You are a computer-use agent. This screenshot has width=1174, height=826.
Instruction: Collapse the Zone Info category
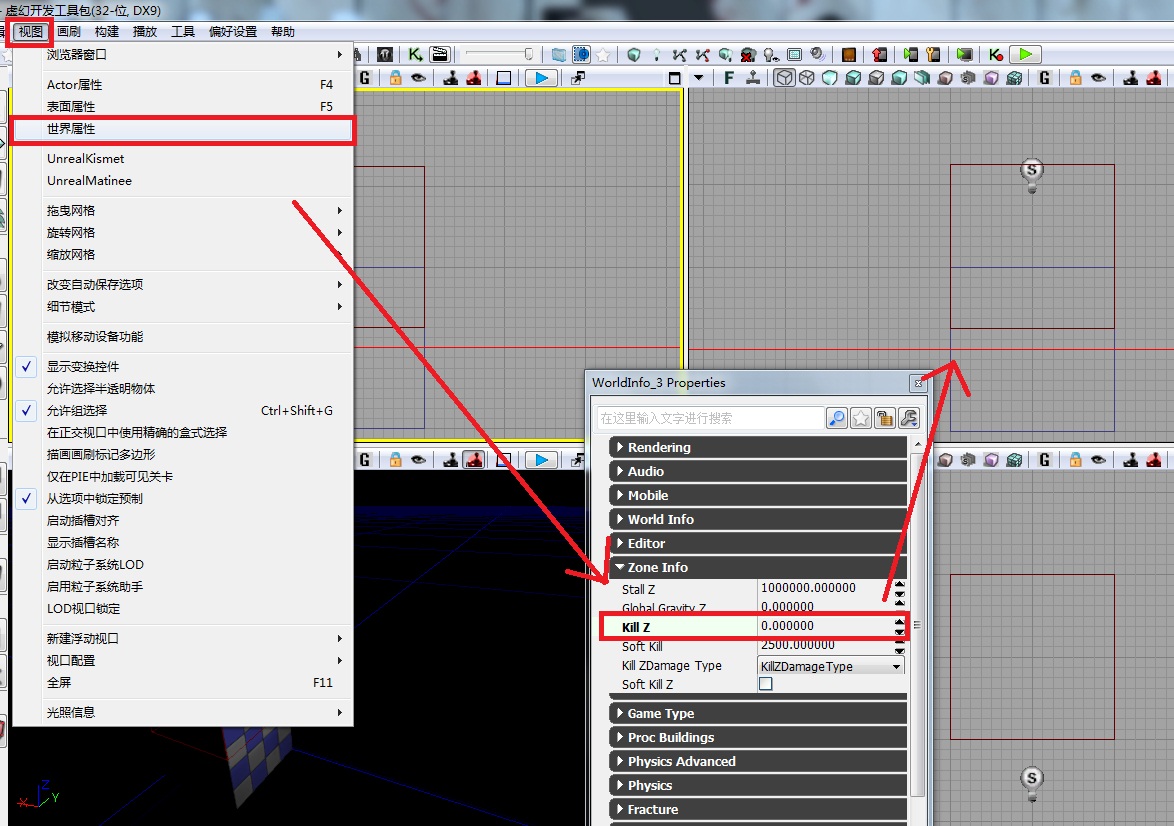point(657,567)
